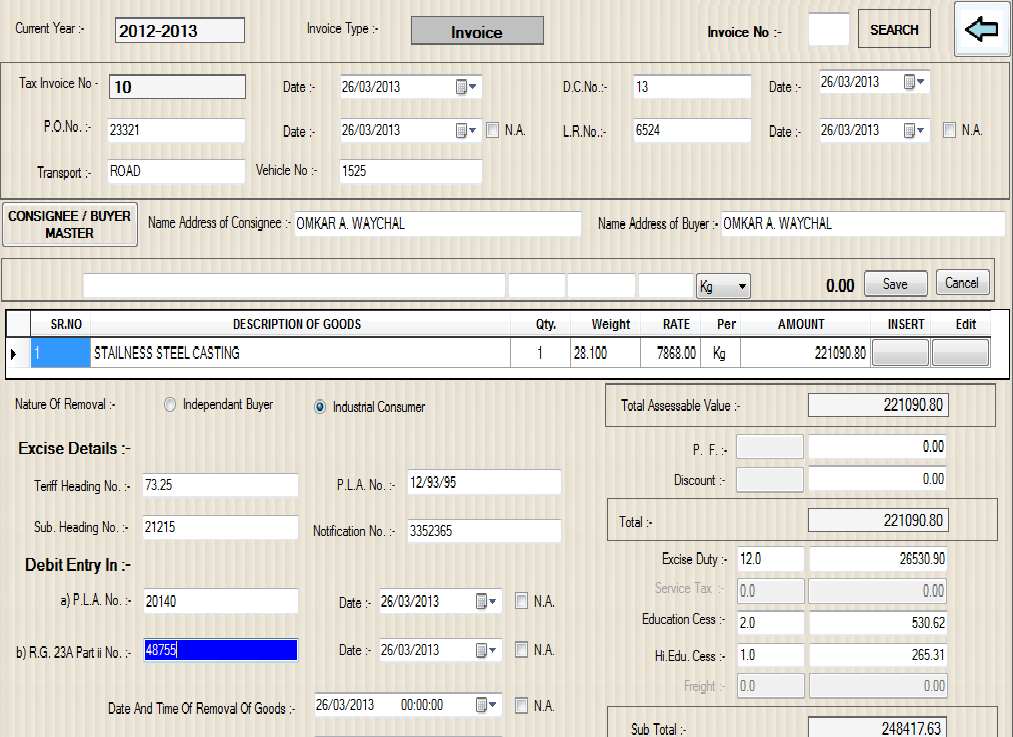Click the P. F. amount field

pos(877,446)
